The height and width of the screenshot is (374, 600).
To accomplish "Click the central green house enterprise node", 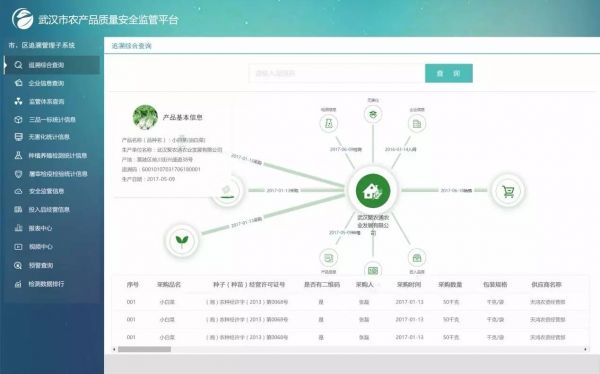I will tap(373, 190).
